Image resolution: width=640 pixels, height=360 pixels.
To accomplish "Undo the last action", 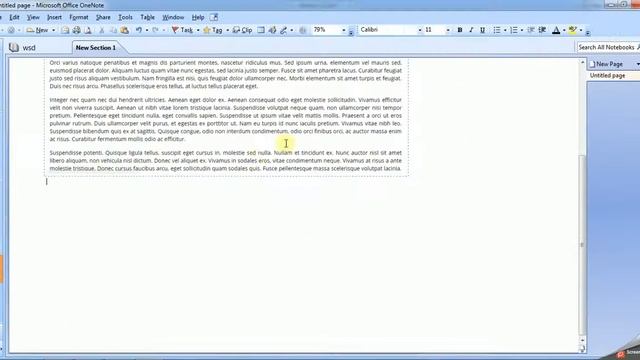I will (139, 30).
